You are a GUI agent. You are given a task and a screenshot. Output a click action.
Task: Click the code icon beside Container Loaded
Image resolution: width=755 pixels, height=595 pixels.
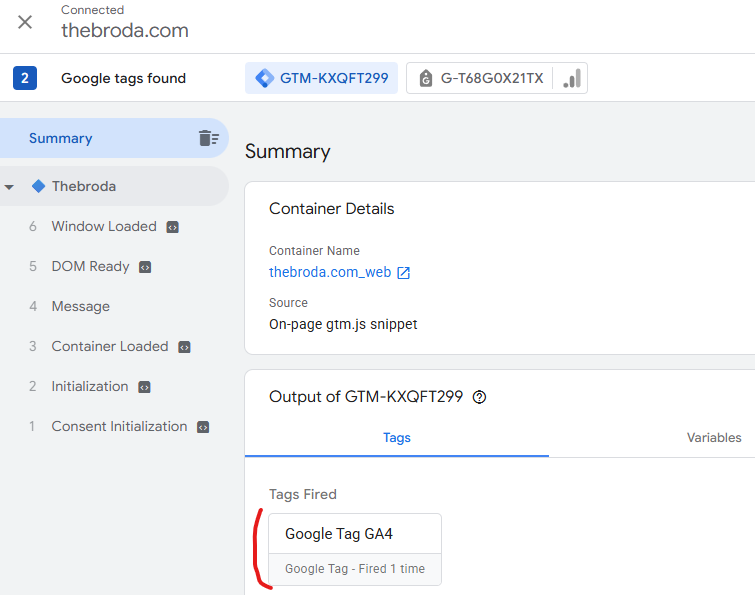[x=184, y=347]
